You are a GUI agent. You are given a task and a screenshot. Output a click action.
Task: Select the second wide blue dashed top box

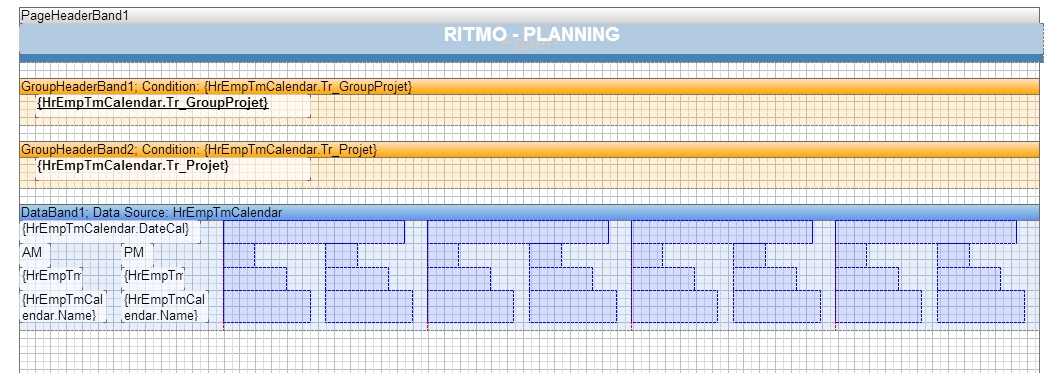[x=518, y=232]
